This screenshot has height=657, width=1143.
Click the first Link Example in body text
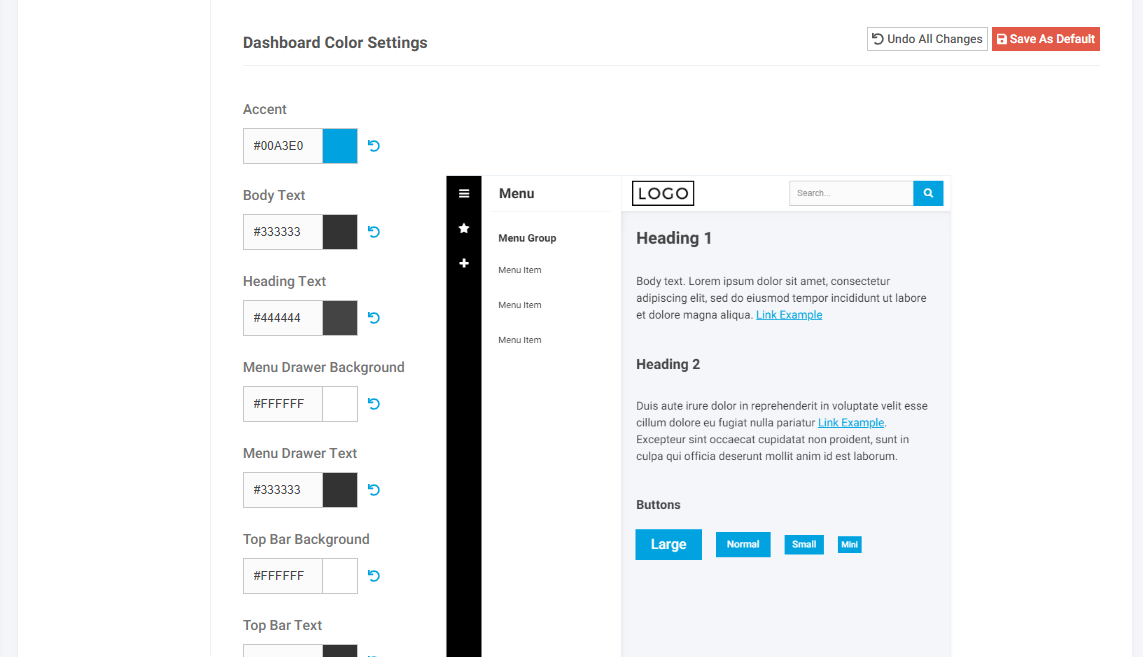[x=789, y=315]
